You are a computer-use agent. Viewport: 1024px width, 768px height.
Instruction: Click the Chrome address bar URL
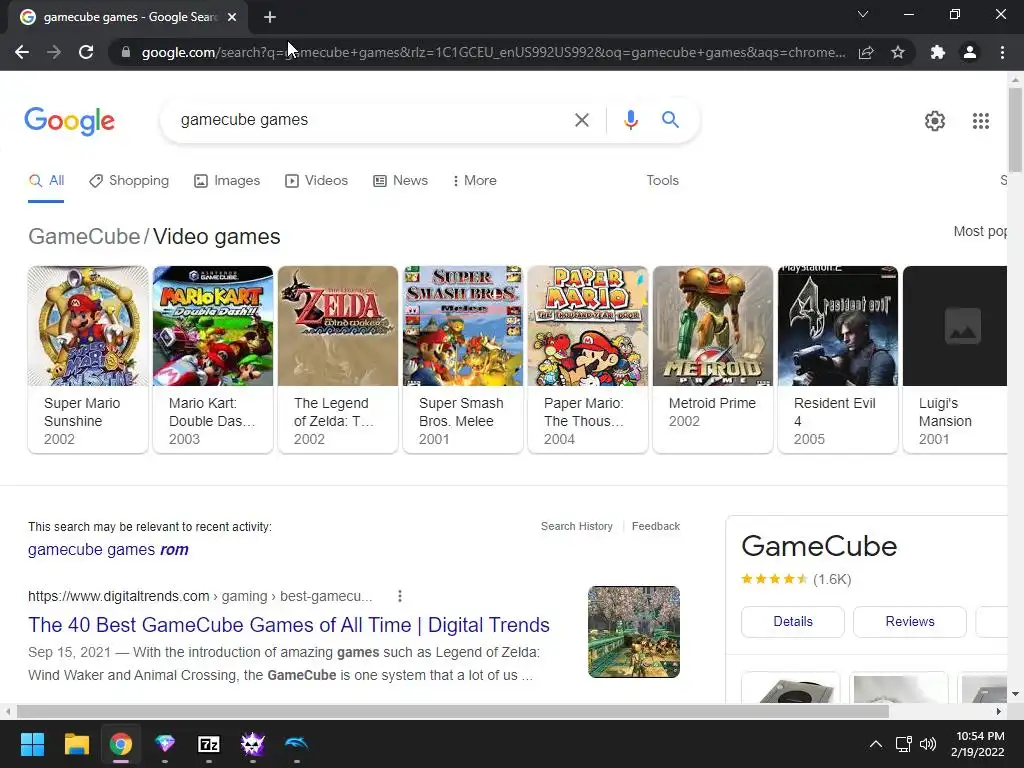click(x=493, y=52)
